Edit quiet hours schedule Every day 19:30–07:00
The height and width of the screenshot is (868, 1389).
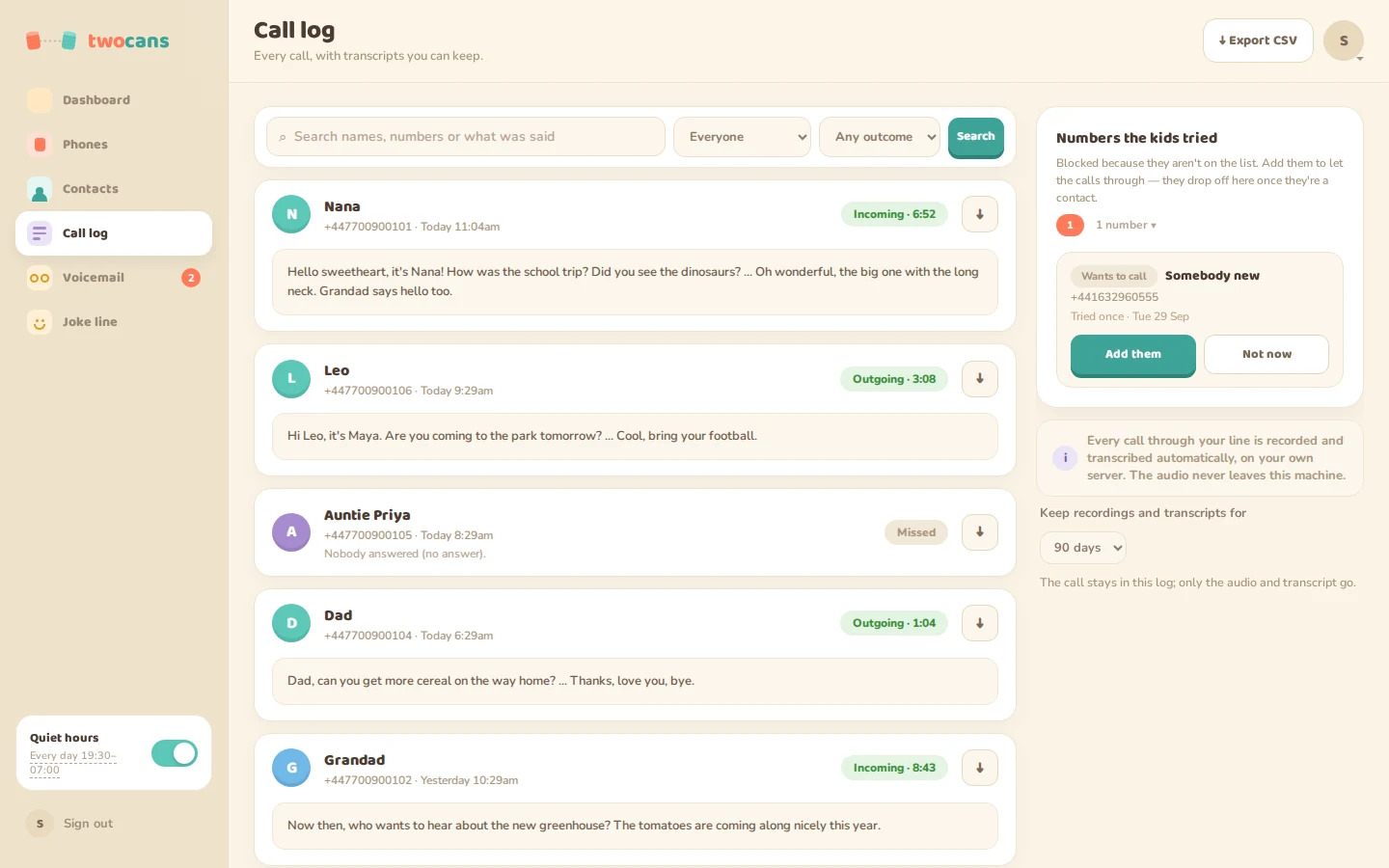coord(73,763)
